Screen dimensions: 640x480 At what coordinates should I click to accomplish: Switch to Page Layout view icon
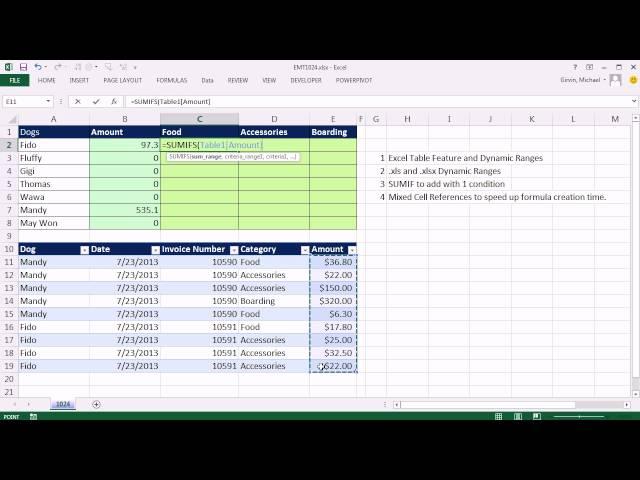(x=518, y=416)
